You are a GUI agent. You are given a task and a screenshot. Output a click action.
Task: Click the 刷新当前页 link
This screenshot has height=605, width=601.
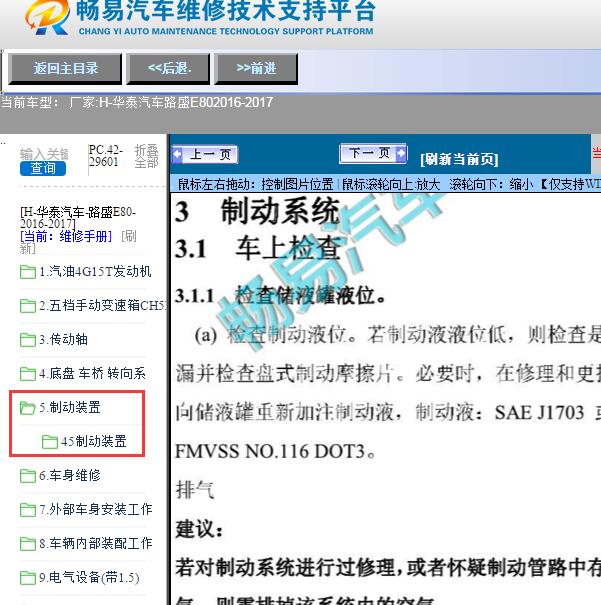click(x=459, y=159)
